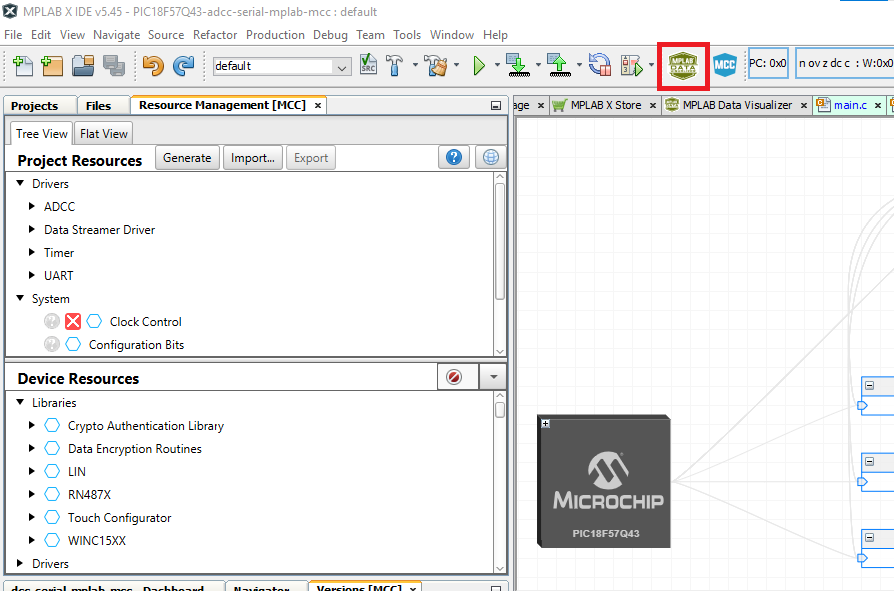Viewport: 894px width, 591px height.
Task: Run the main project
Action: pyautogui.click(x=479, y=66)
